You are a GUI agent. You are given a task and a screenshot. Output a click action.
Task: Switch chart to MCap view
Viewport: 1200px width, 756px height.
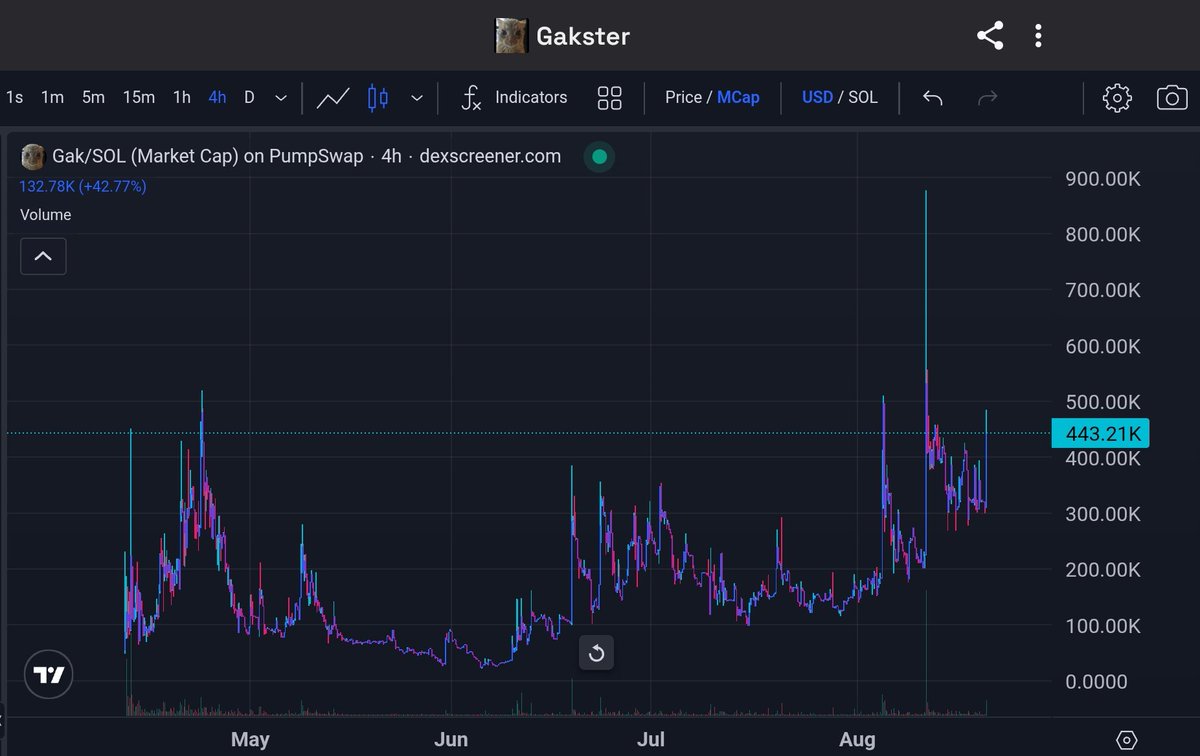(738, 97)
